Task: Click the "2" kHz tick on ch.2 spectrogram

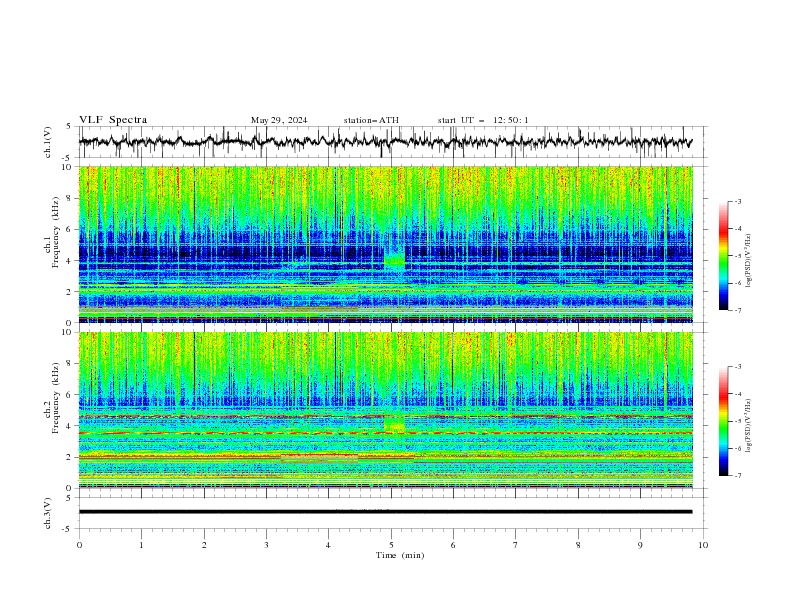Action: coord(69,457)
